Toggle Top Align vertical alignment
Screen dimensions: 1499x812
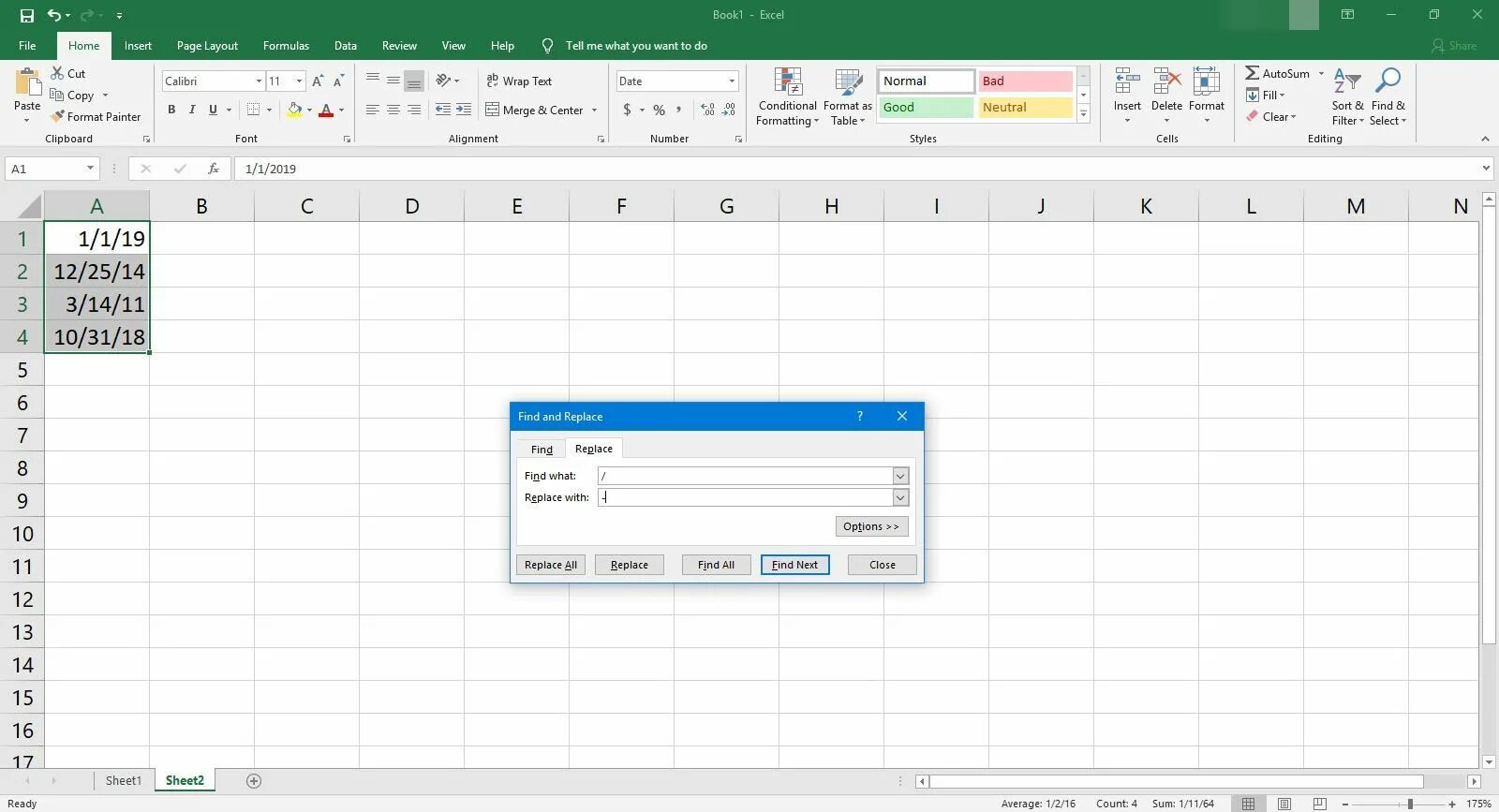tap(372, 81)
